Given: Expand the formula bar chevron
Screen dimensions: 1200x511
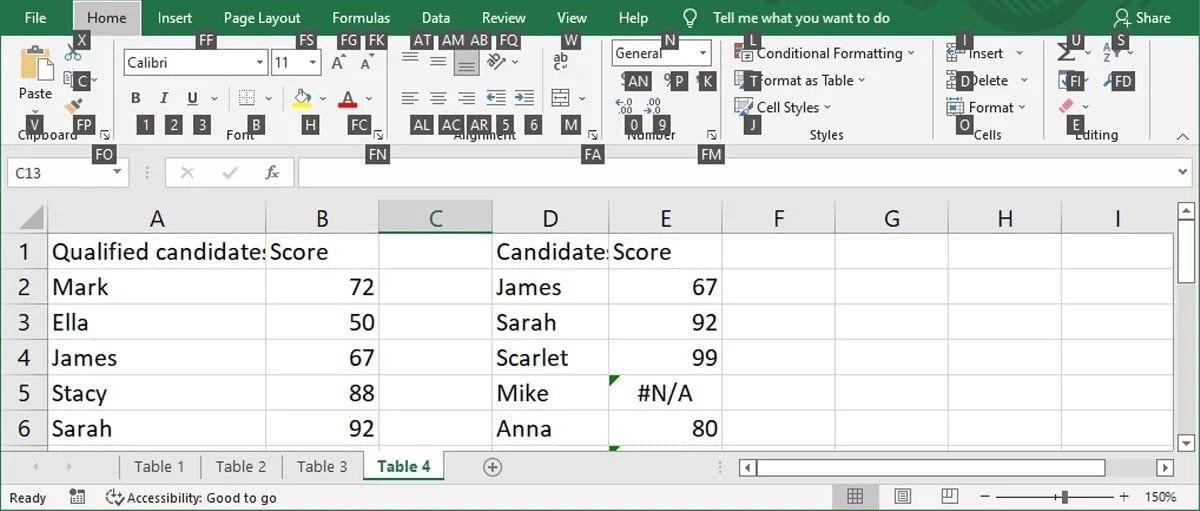Looking at the screenshot, I should [1183, 173].
